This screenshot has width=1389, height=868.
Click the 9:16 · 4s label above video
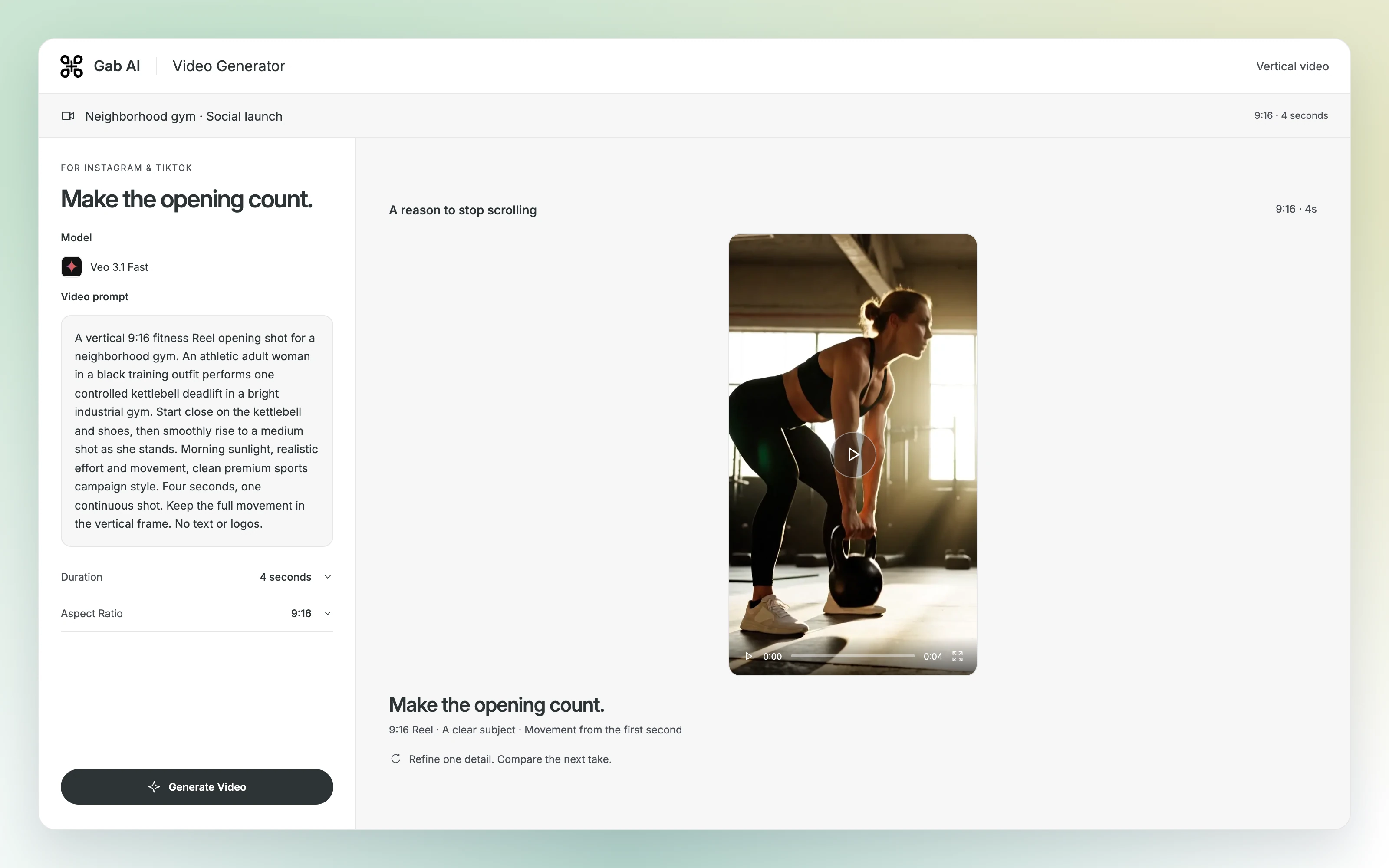[x=1296, y=209]
